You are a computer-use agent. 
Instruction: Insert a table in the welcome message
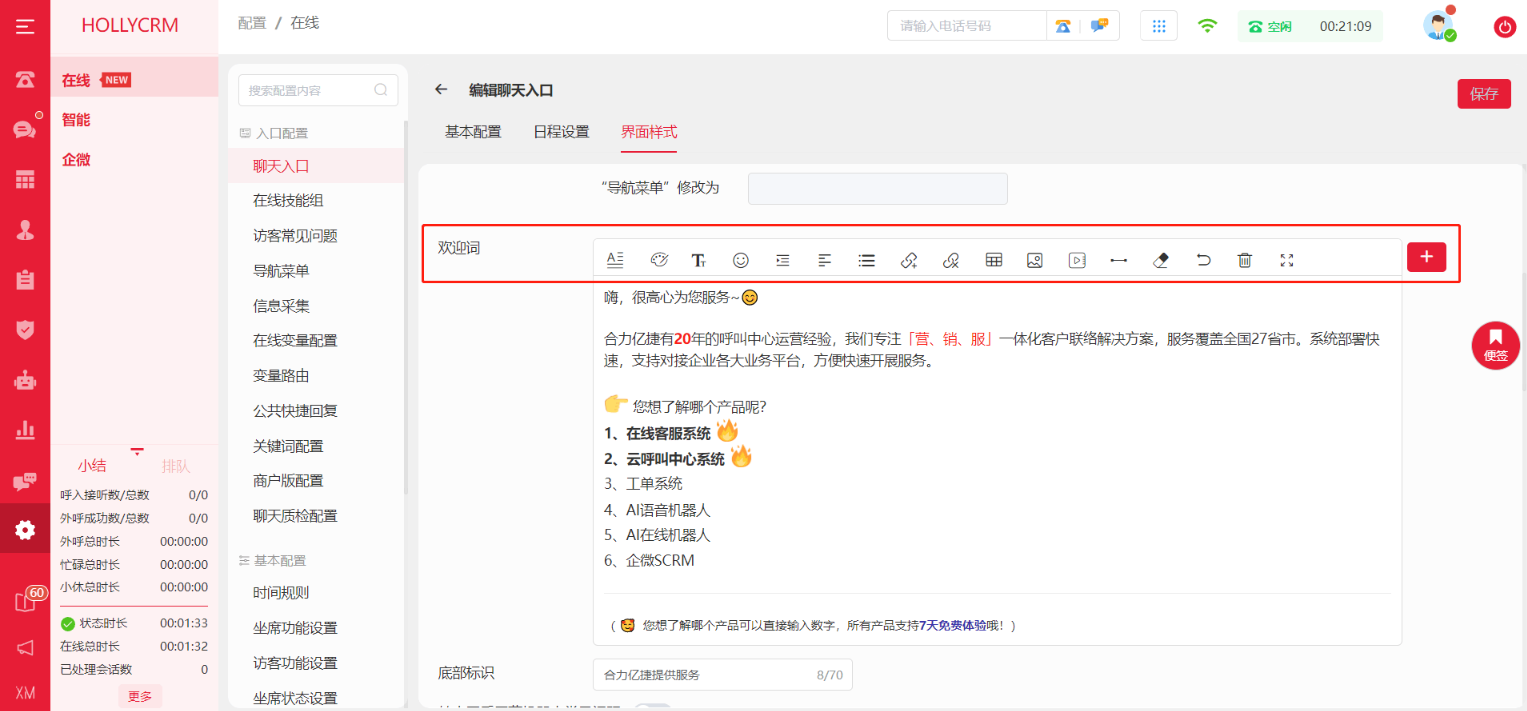tap(994, 260)
